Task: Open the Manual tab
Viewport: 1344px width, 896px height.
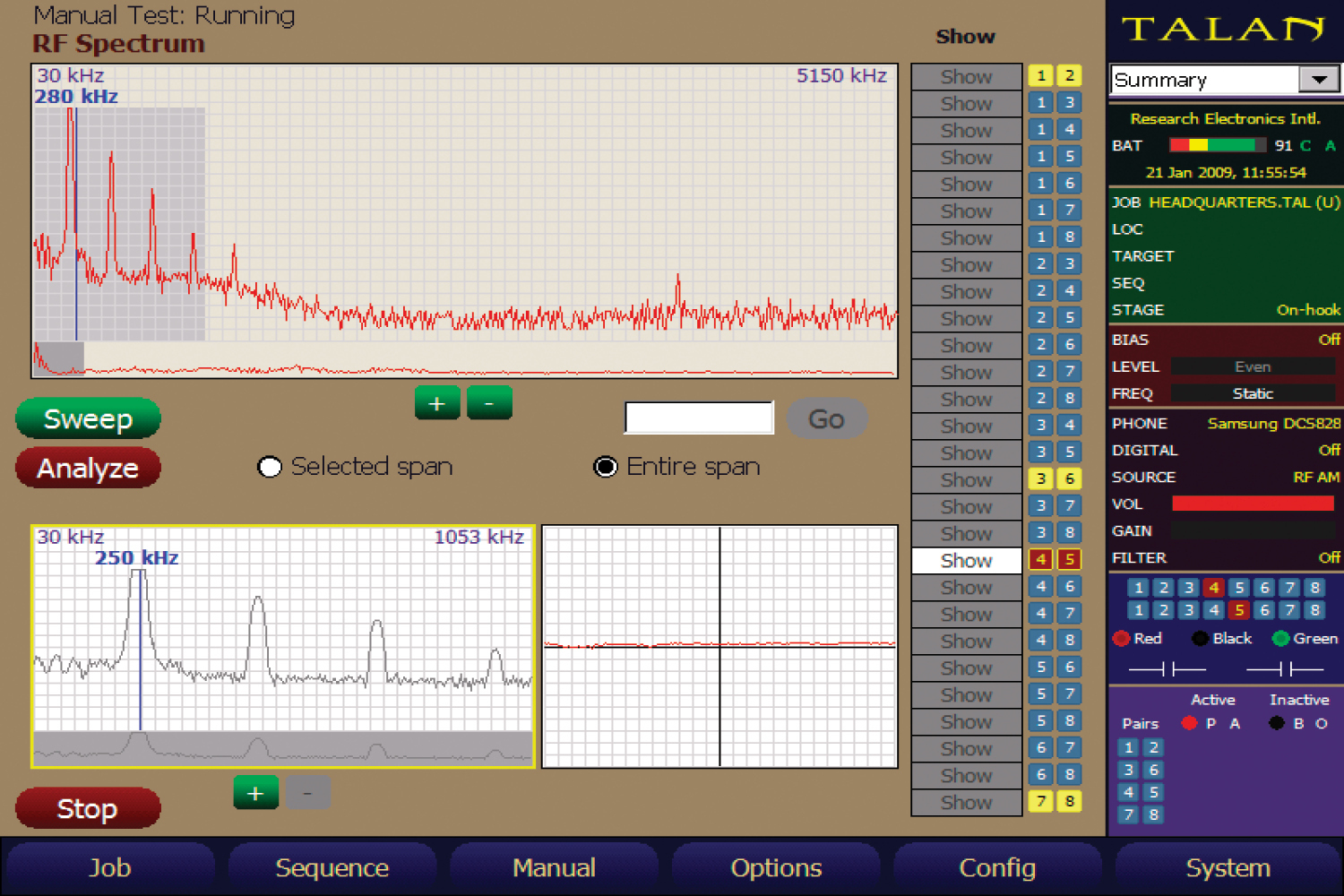Action: pos(554,867)
